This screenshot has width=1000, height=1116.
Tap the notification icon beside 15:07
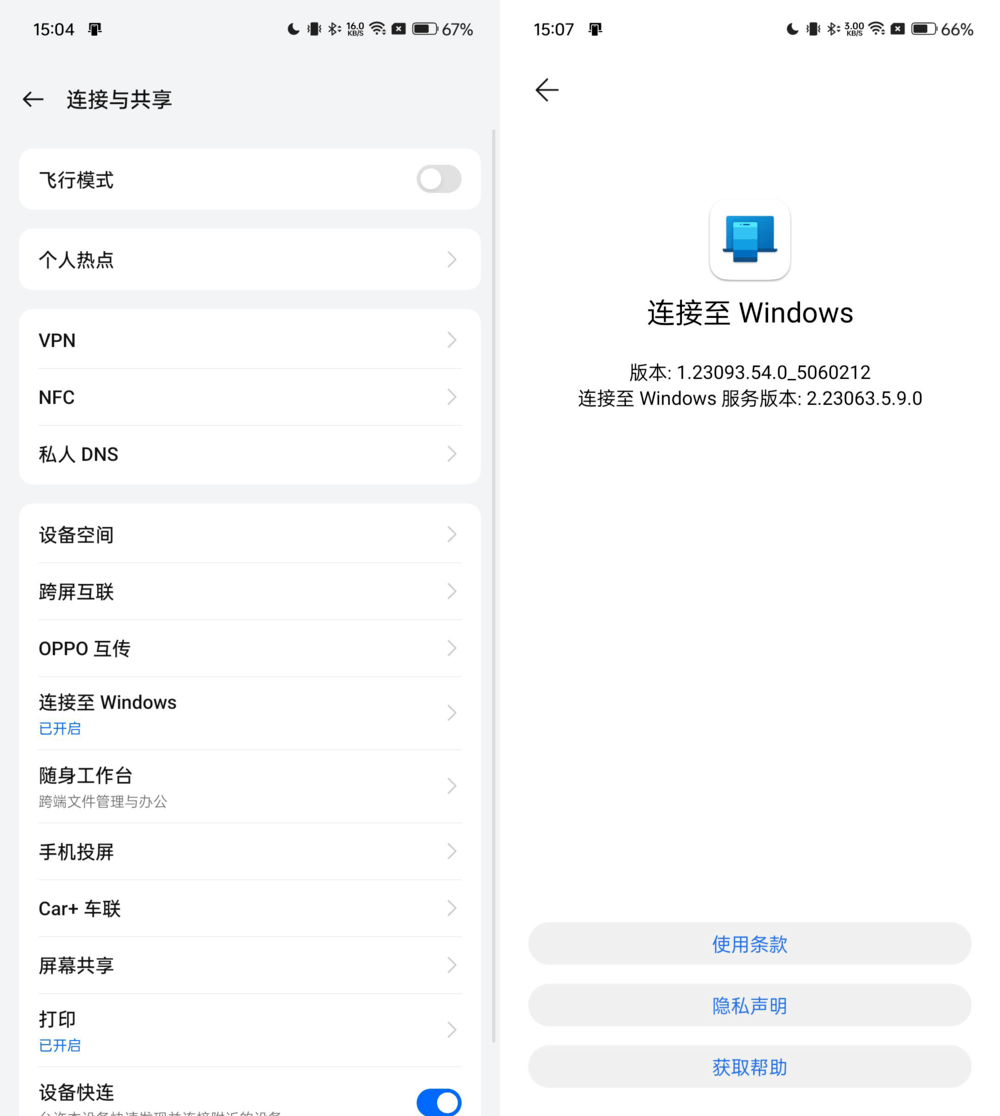click(x=596, y=29)
